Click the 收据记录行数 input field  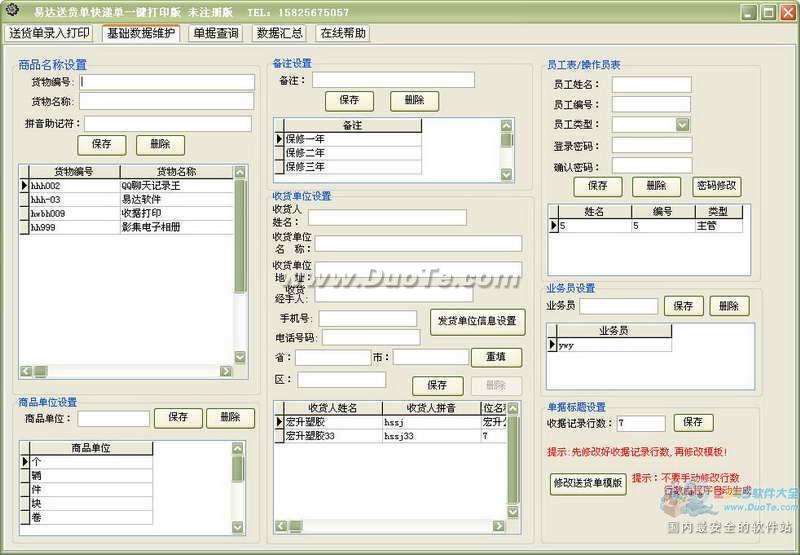pos(641,423)
